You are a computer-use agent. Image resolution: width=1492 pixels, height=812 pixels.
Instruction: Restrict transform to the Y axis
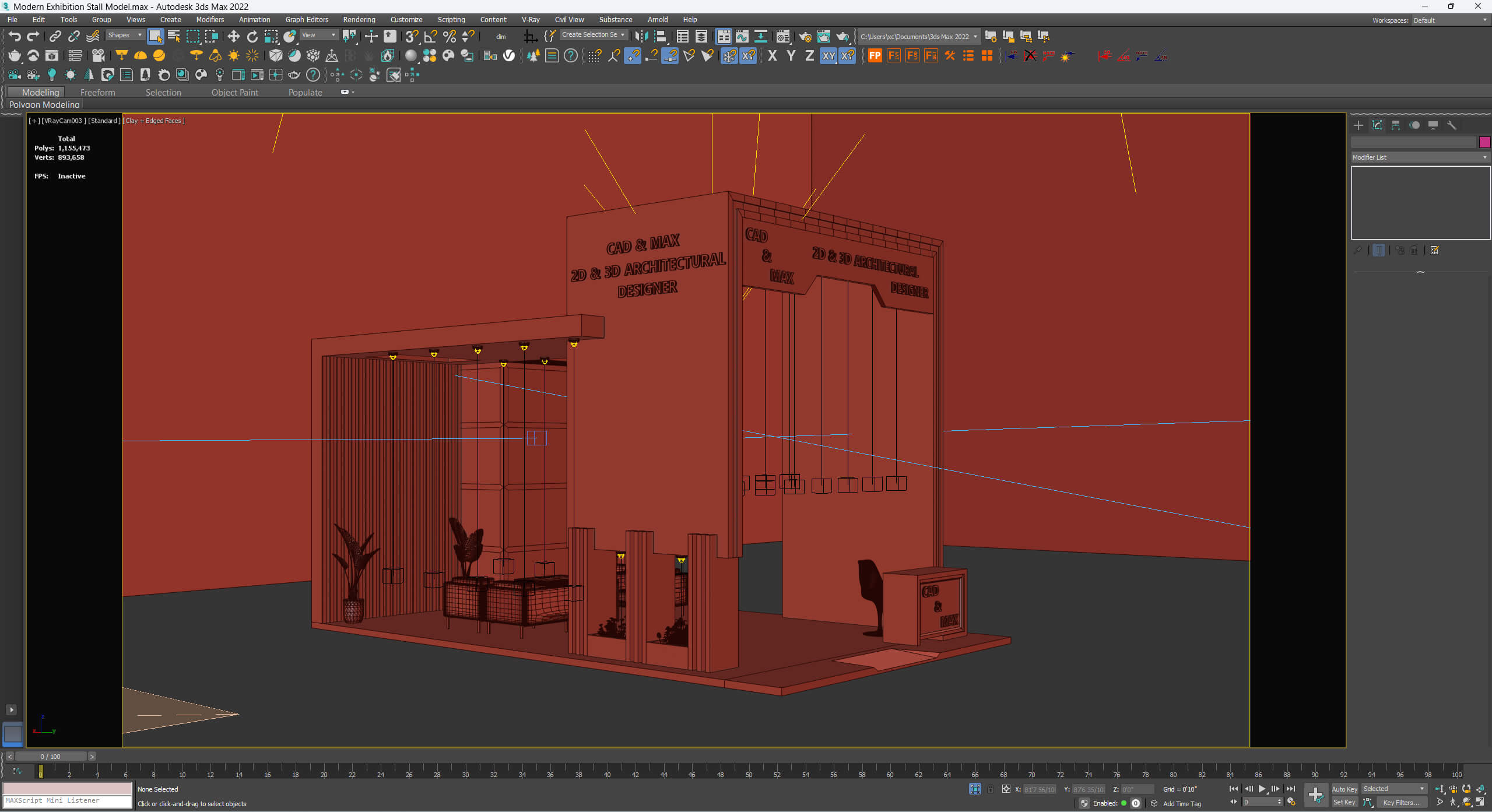coord(791,55)
